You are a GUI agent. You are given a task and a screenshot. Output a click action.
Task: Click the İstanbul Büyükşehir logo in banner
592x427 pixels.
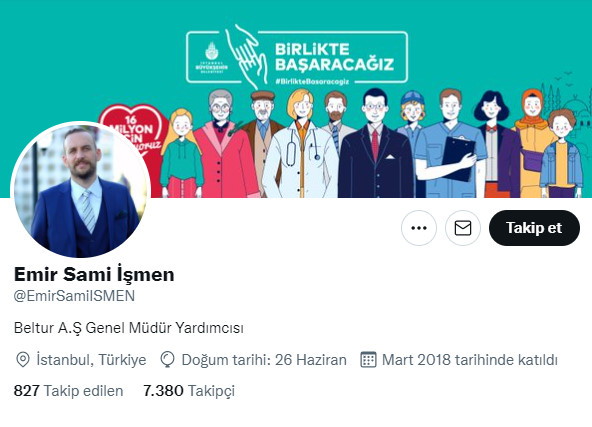pos(211,57)
